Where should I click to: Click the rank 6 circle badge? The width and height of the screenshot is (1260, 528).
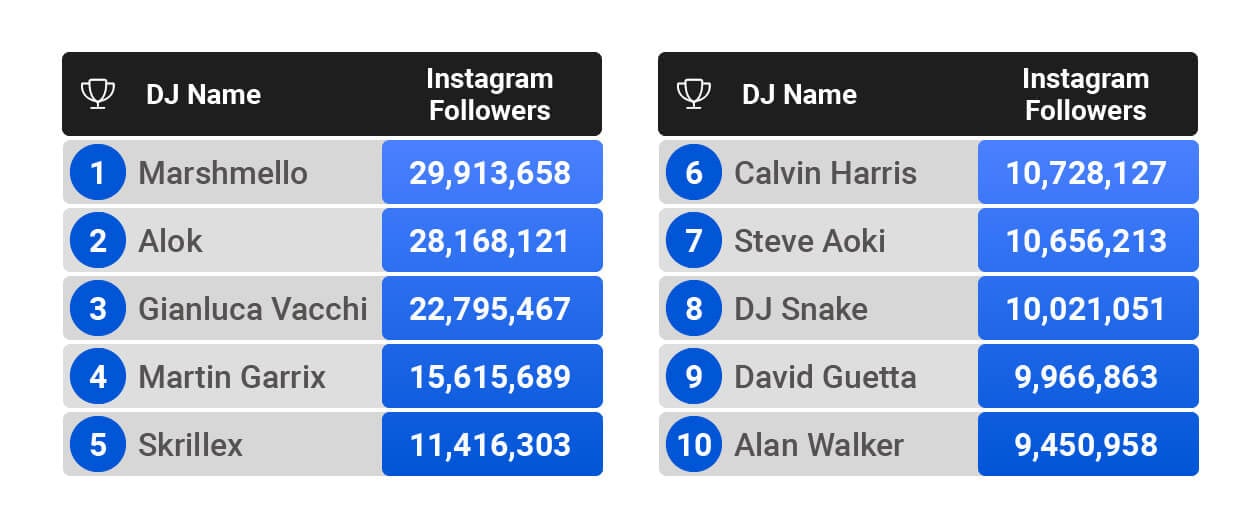pyautogui.click(x=694, y=173)
